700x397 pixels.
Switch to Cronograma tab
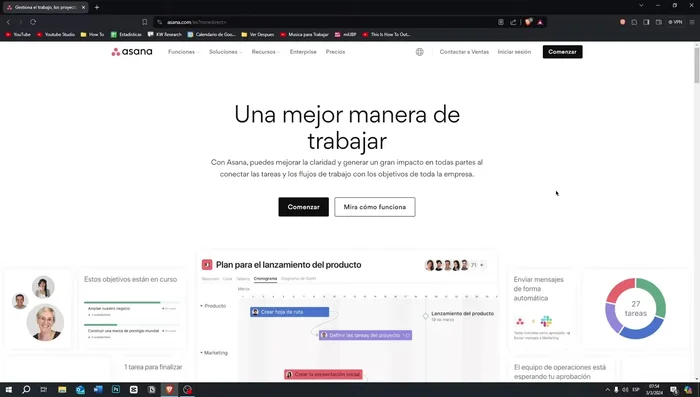coord(265,279)
